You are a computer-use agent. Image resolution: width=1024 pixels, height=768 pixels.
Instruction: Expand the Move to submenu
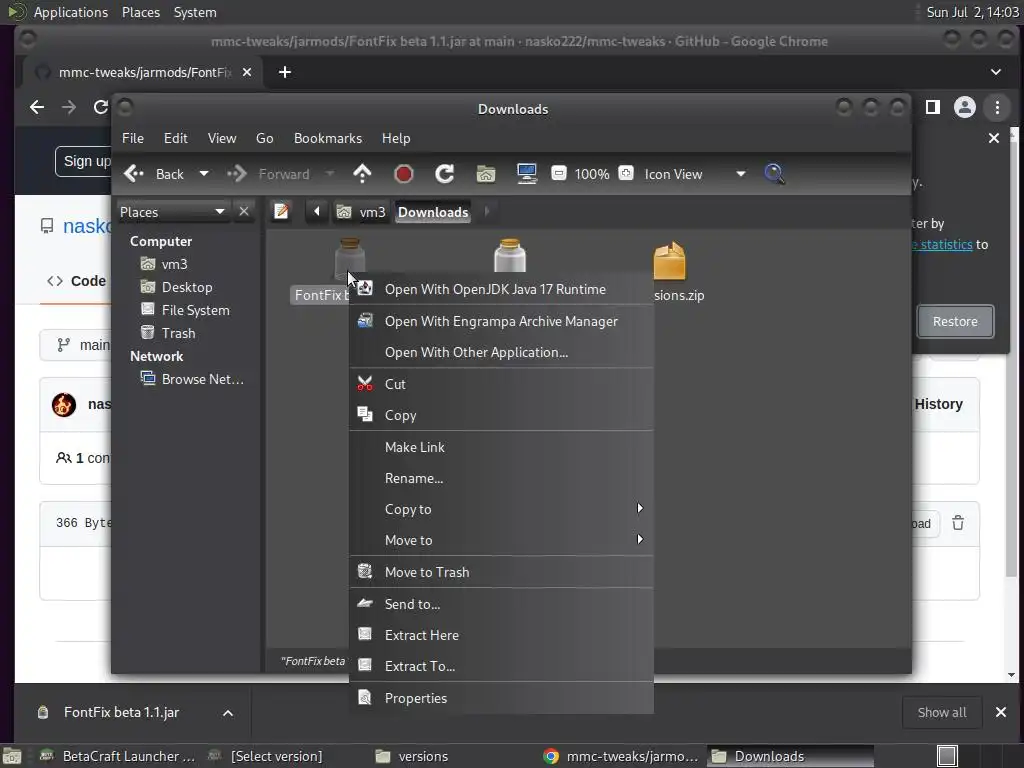502,540
